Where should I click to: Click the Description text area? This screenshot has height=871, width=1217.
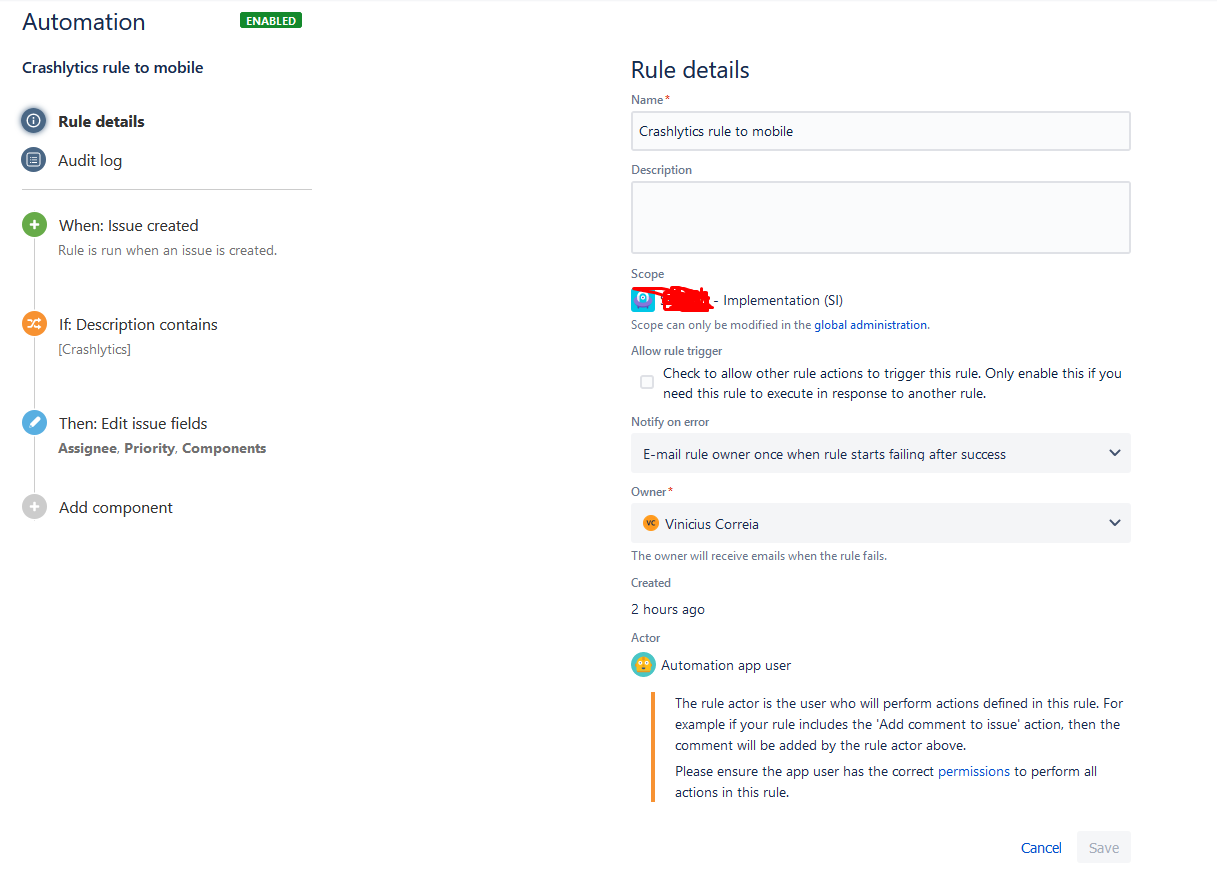click(x=881, y=217)
